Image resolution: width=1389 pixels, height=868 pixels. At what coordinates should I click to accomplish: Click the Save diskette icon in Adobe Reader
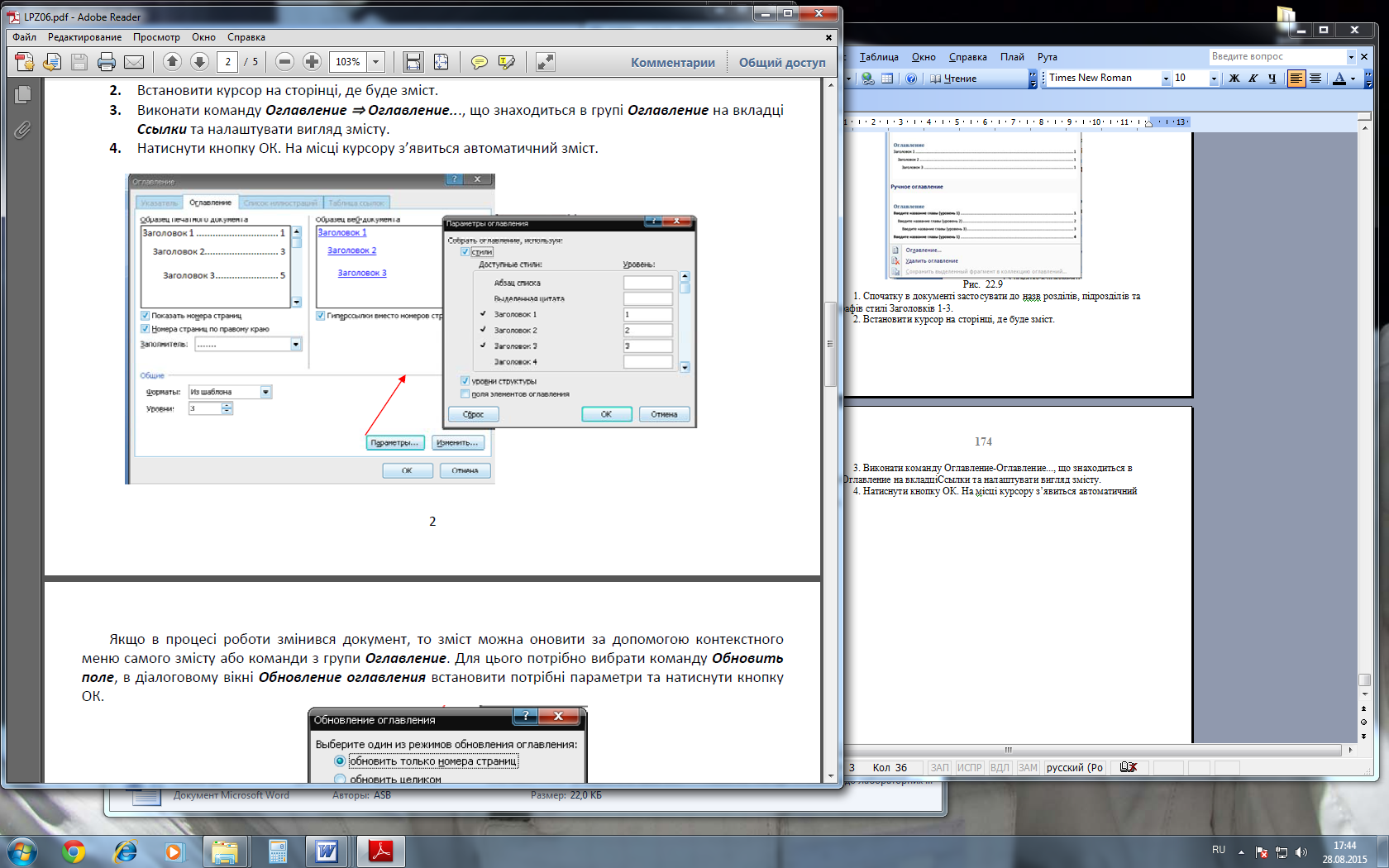[79, 62]
